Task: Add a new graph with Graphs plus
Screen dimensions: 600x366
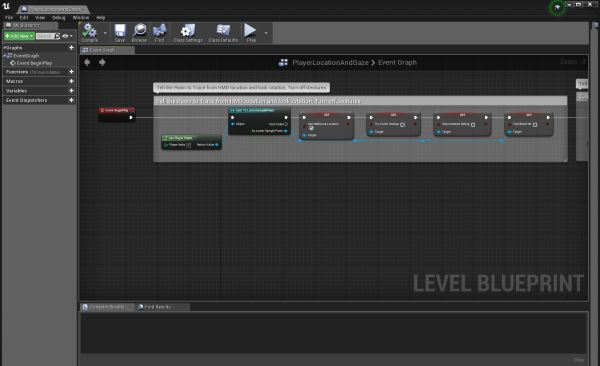Action: pyautogui.click(x=71, y=47)
